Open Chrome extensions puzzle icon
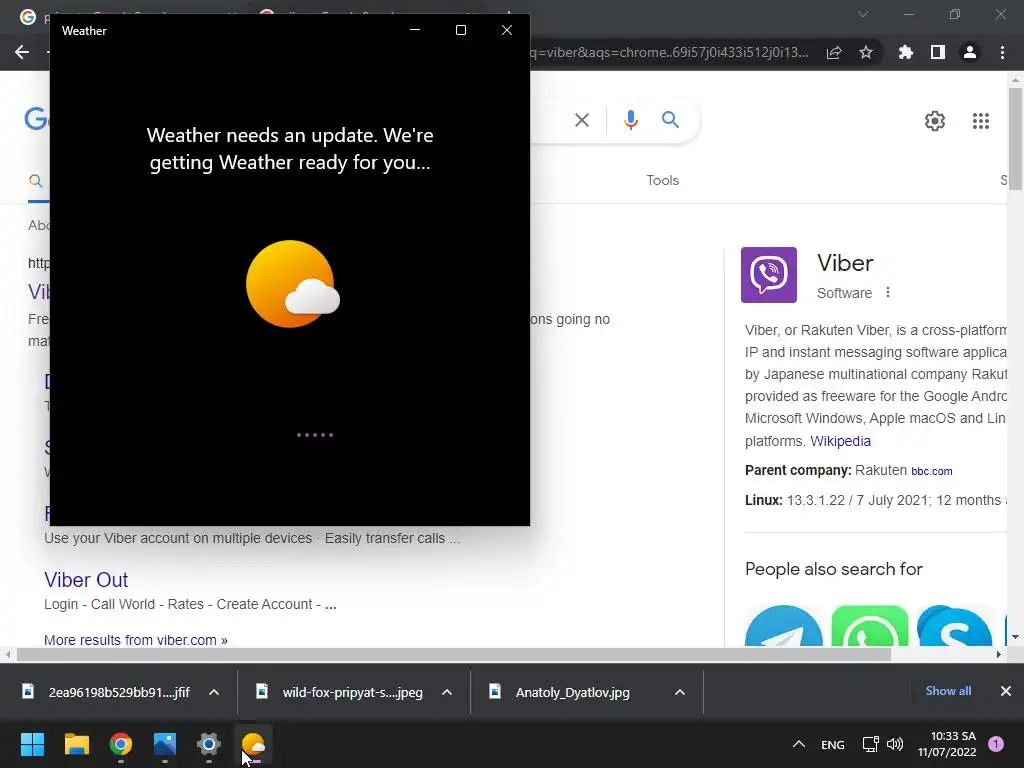This screenshot has width=1024, height=768. (906, 52)
